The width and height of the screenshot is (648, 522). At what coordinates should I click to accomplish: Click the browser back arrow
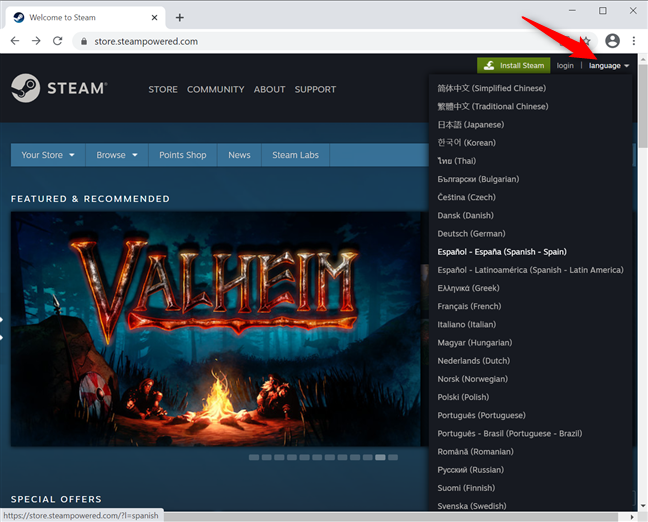click(15, 41)
